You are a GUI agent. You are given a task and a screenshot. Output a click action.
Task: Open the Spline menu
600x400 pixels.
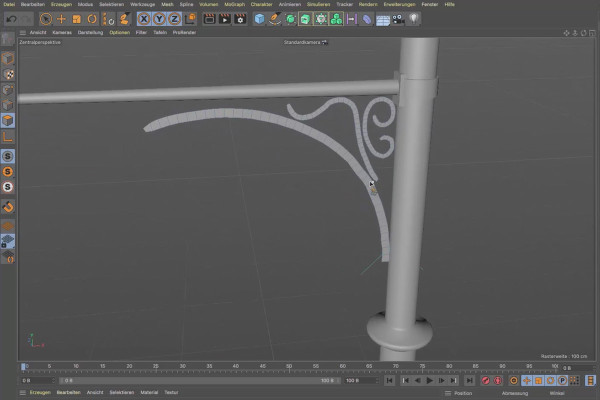point(186,4)
